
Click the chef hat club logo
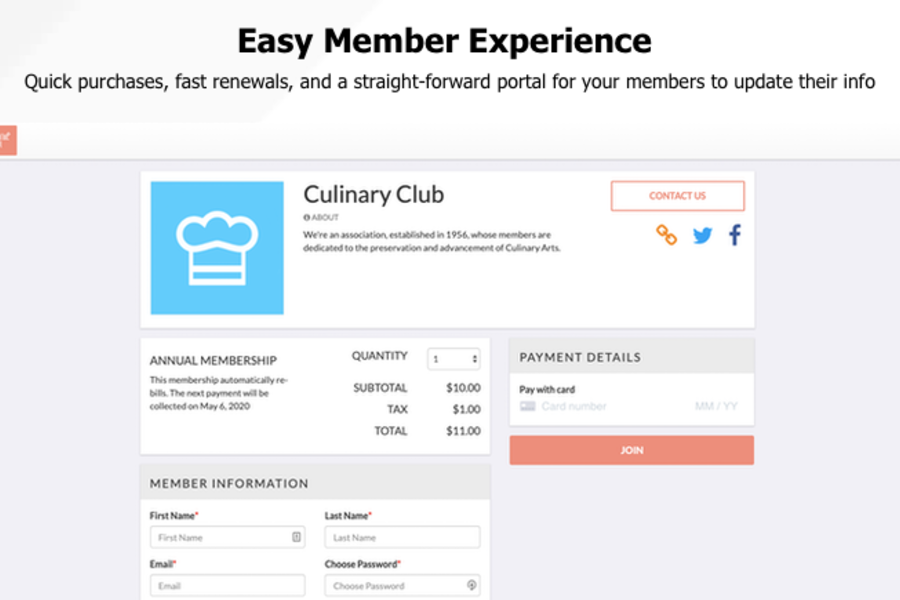[217, 248]
